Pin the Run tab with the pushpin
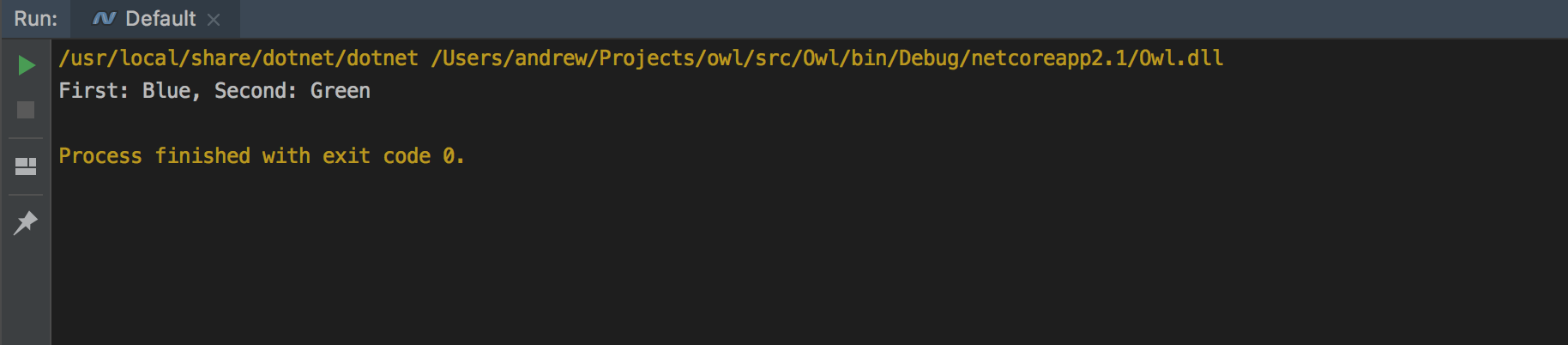 (26, 223)
